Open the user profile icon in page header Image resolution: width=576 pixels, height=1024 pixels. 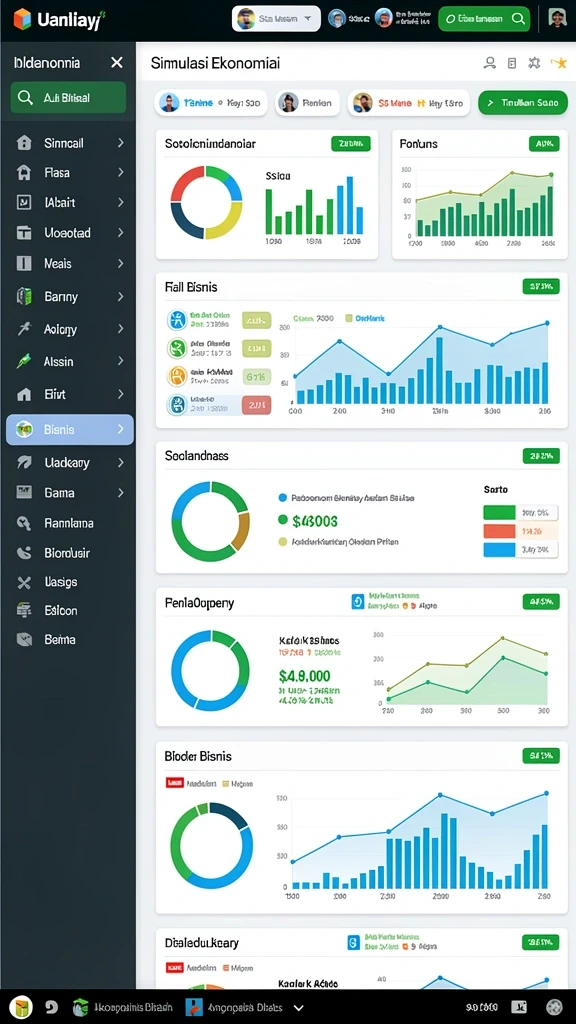pos(489,63)
